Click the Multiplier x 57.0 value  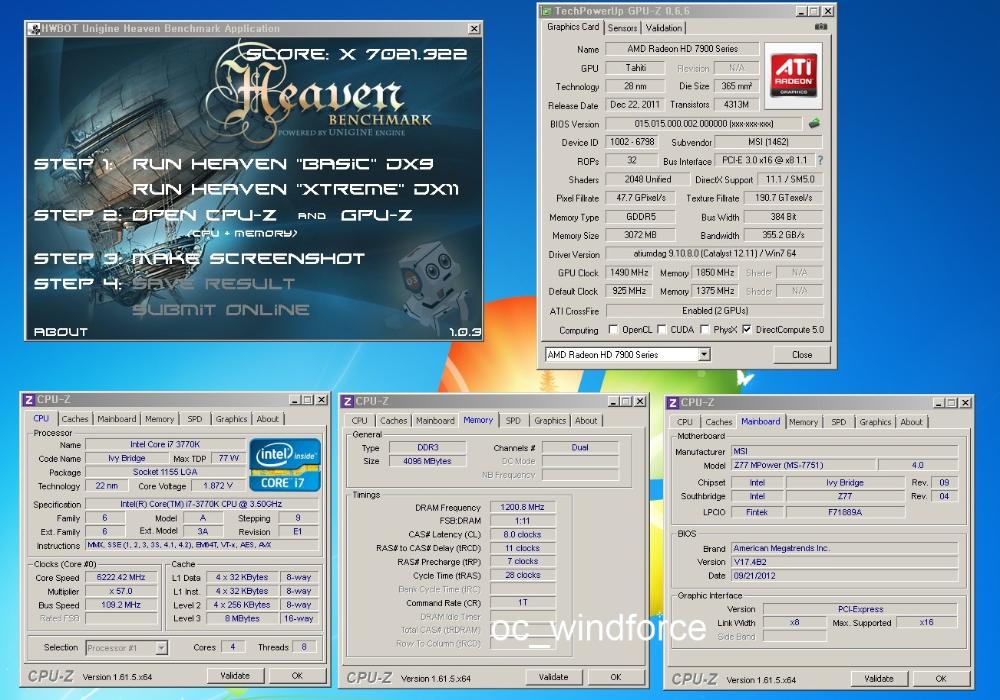pos(121,591)
